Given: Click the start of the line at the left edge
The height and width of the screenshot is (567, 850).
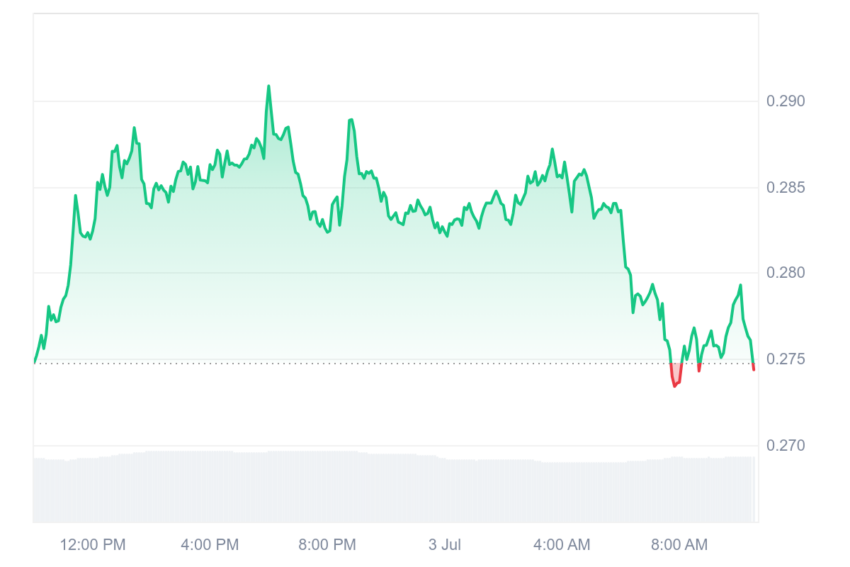Looking at the screenshot, I should pyautogui.click(x=35, y=362).
